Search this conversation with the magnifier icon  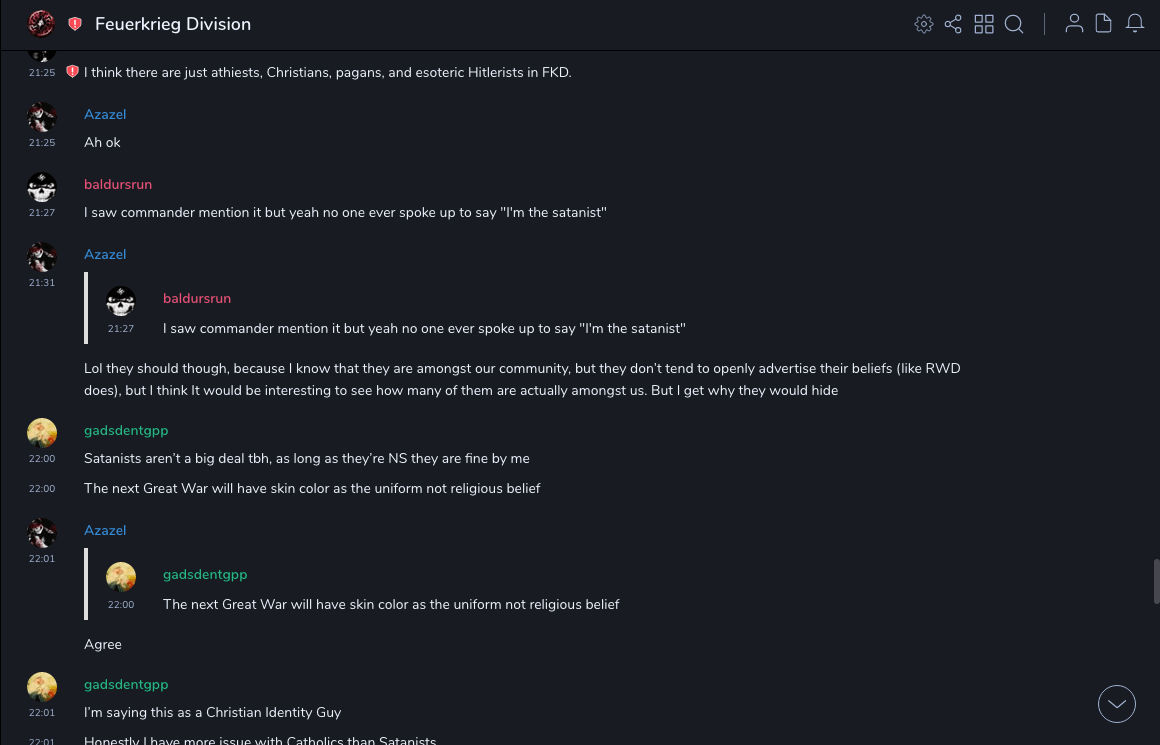1014,24
